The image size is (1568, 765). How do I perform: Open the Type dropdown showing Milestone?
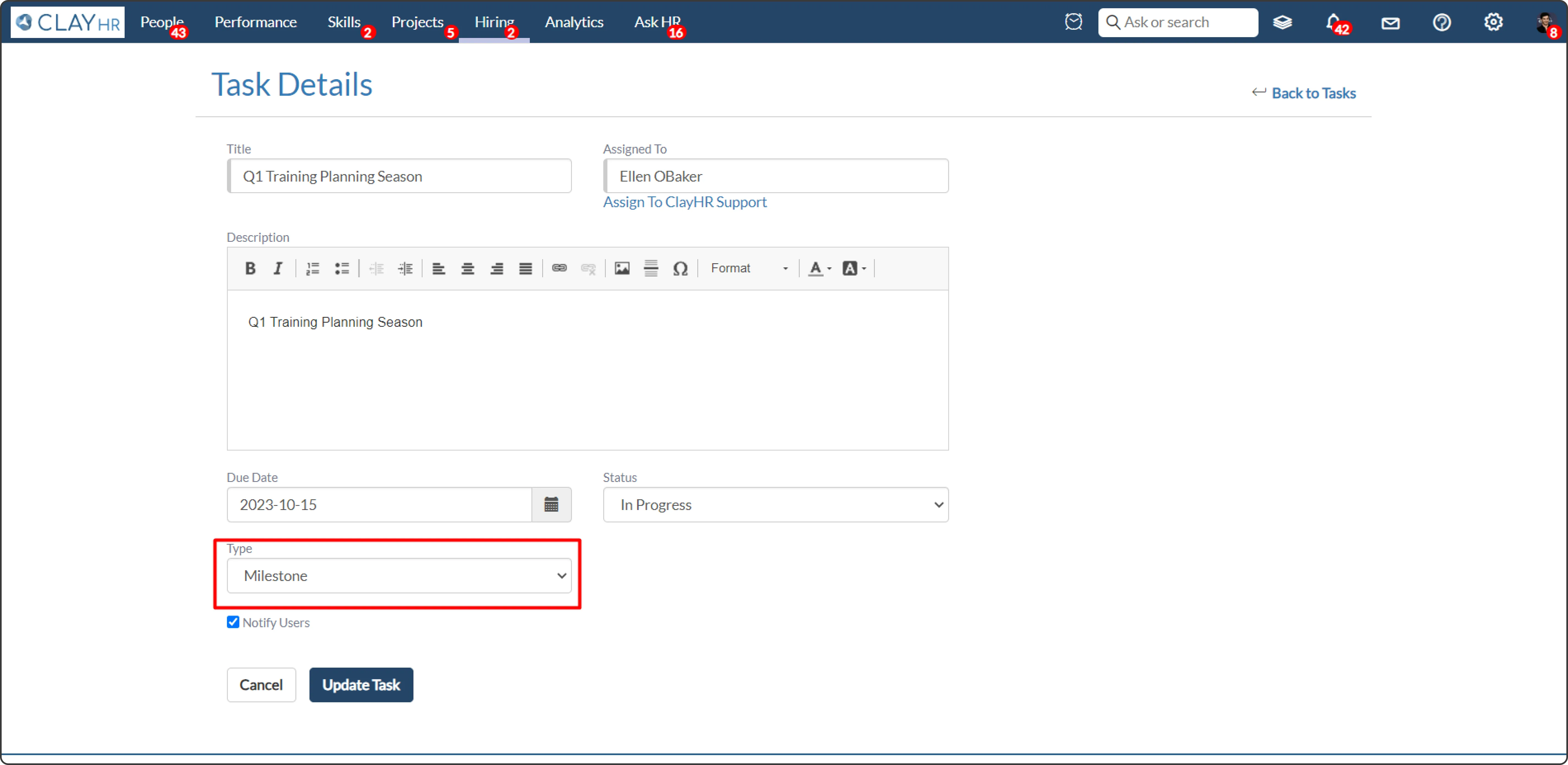[x=399, y=576]
